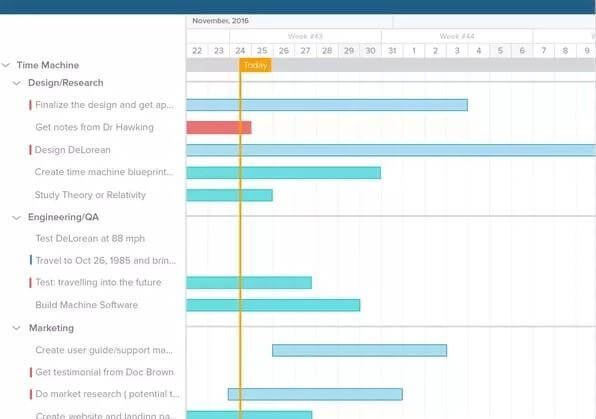Screen dimensions: 596x419
Task: Select the Build Machine Software gantt bar
Action: pyautogui.click(x=273, y=305)
